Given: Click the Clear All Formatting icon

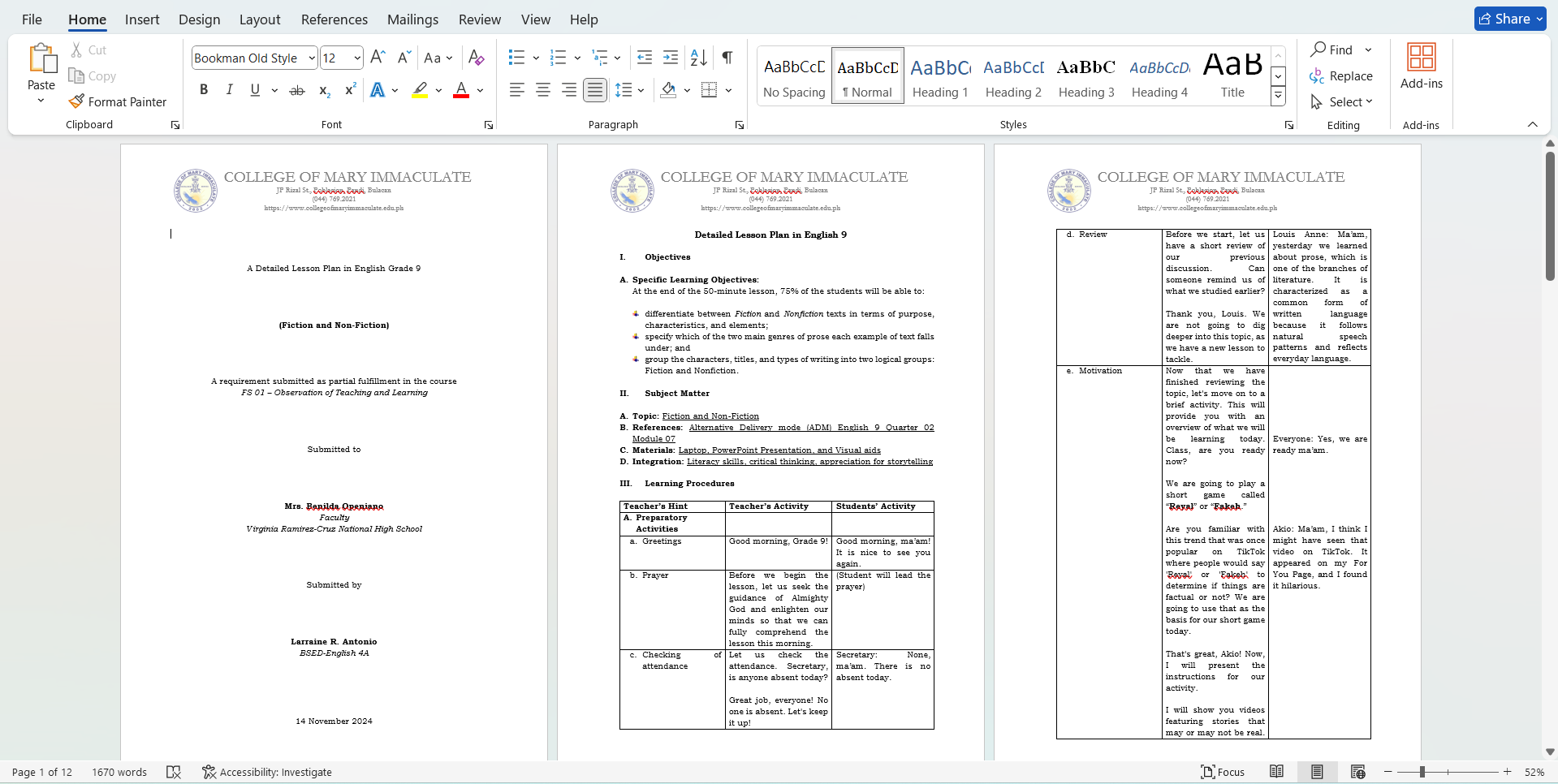Looking at the screenshot, I should (477, 58).
